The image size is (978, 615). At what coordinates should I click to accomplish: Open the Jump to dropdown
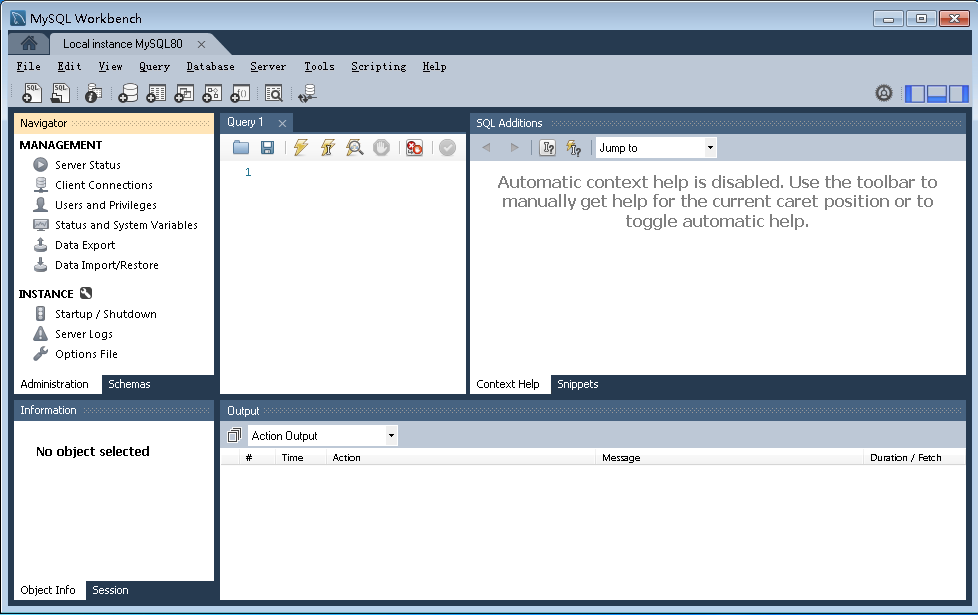point(656,148)
